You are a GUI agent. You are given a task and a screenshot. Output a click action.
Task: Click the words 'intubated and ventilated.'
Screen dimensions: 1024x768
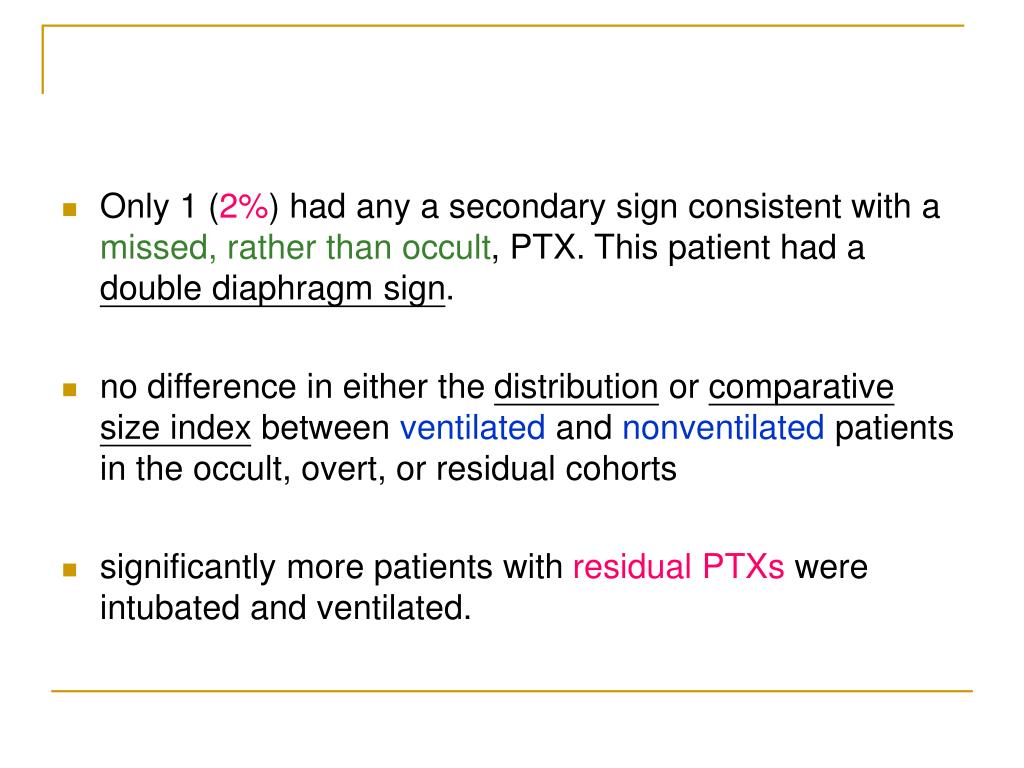[x=285, y=608]
